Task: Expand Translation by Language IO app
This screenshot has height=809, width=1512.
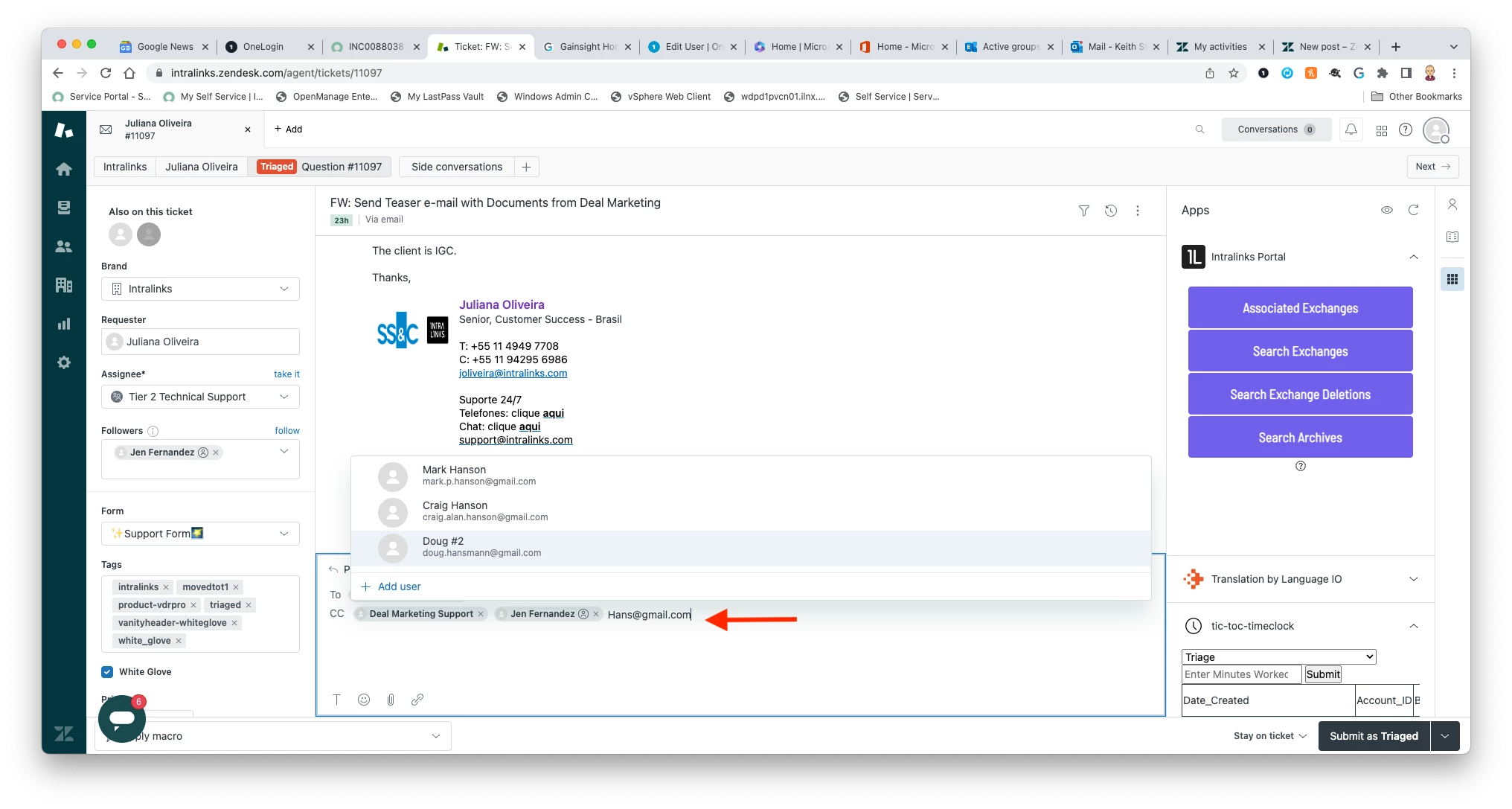Action: [1413, 579]
